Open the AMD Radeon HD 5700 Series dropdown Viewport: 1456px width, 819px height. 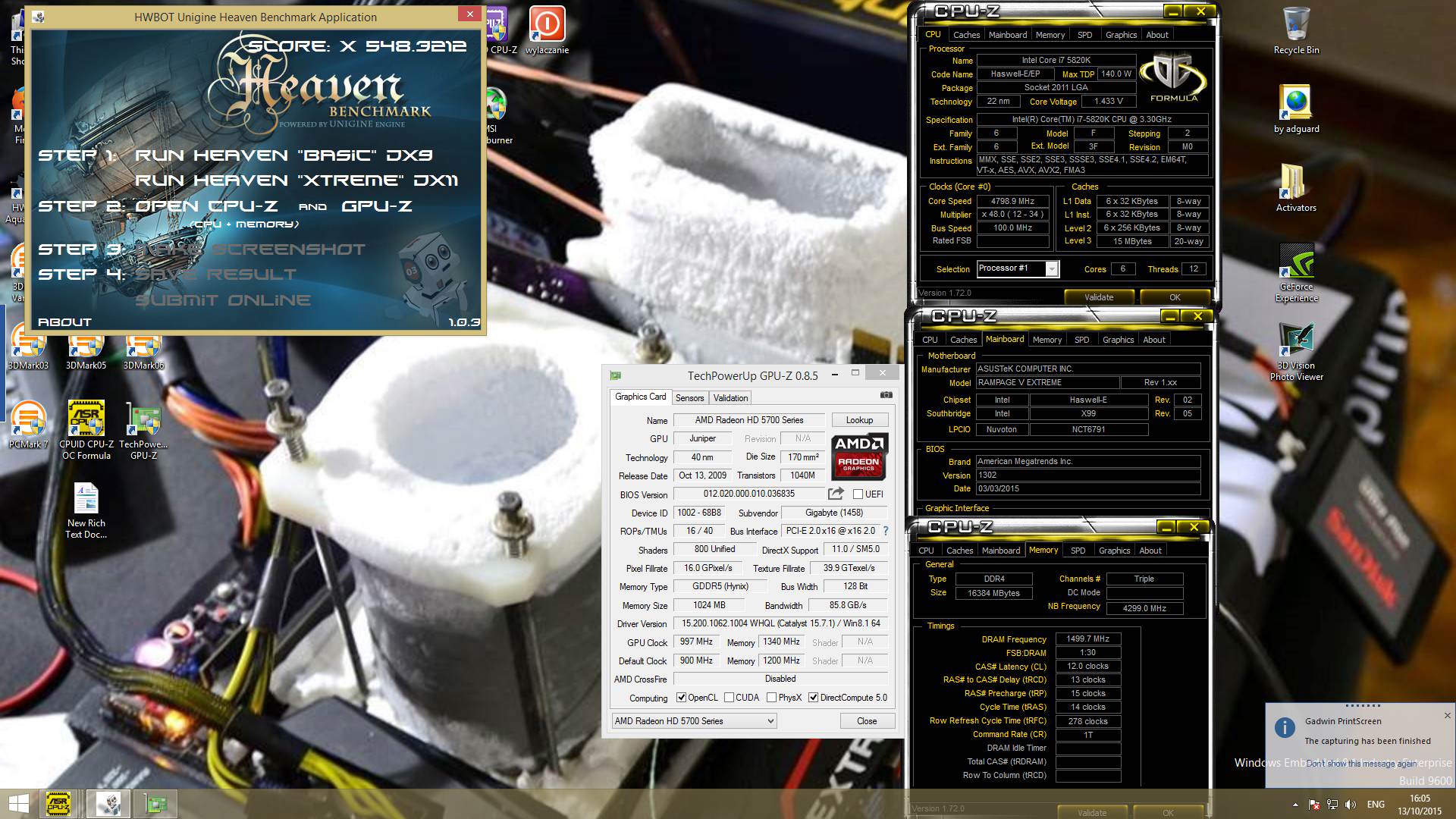694,721
